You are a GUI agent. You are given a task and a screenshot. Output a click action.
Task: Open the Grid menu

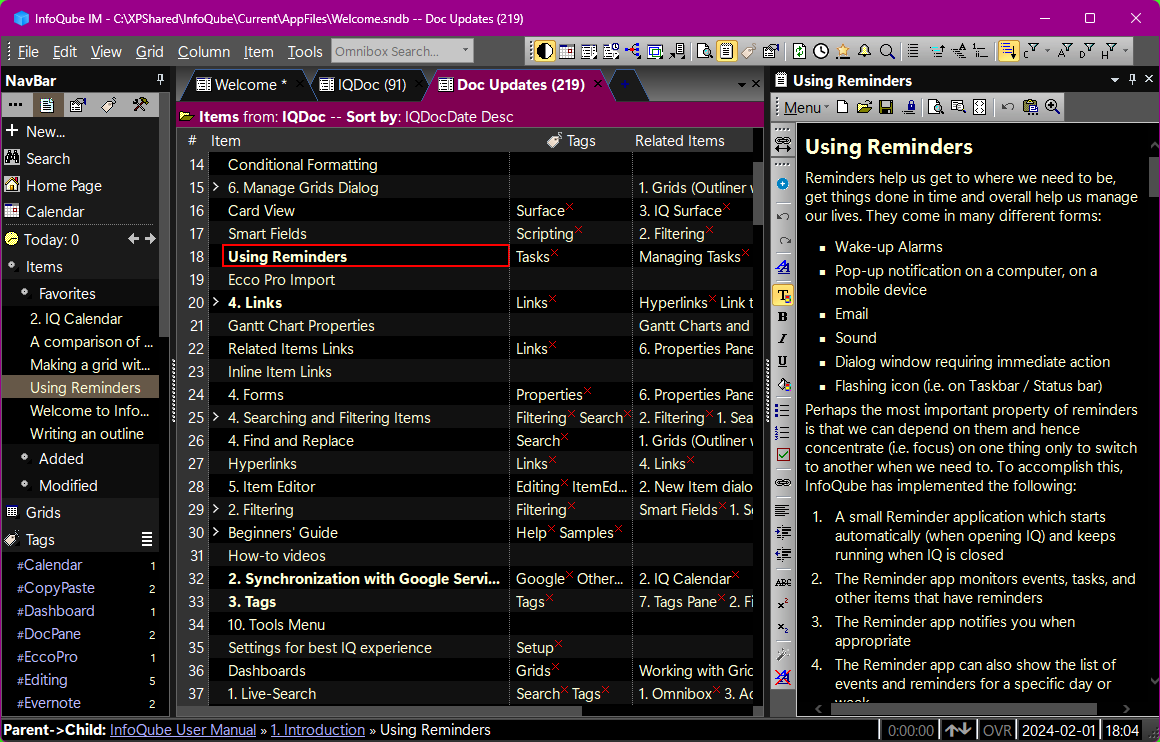coord(149,52)
